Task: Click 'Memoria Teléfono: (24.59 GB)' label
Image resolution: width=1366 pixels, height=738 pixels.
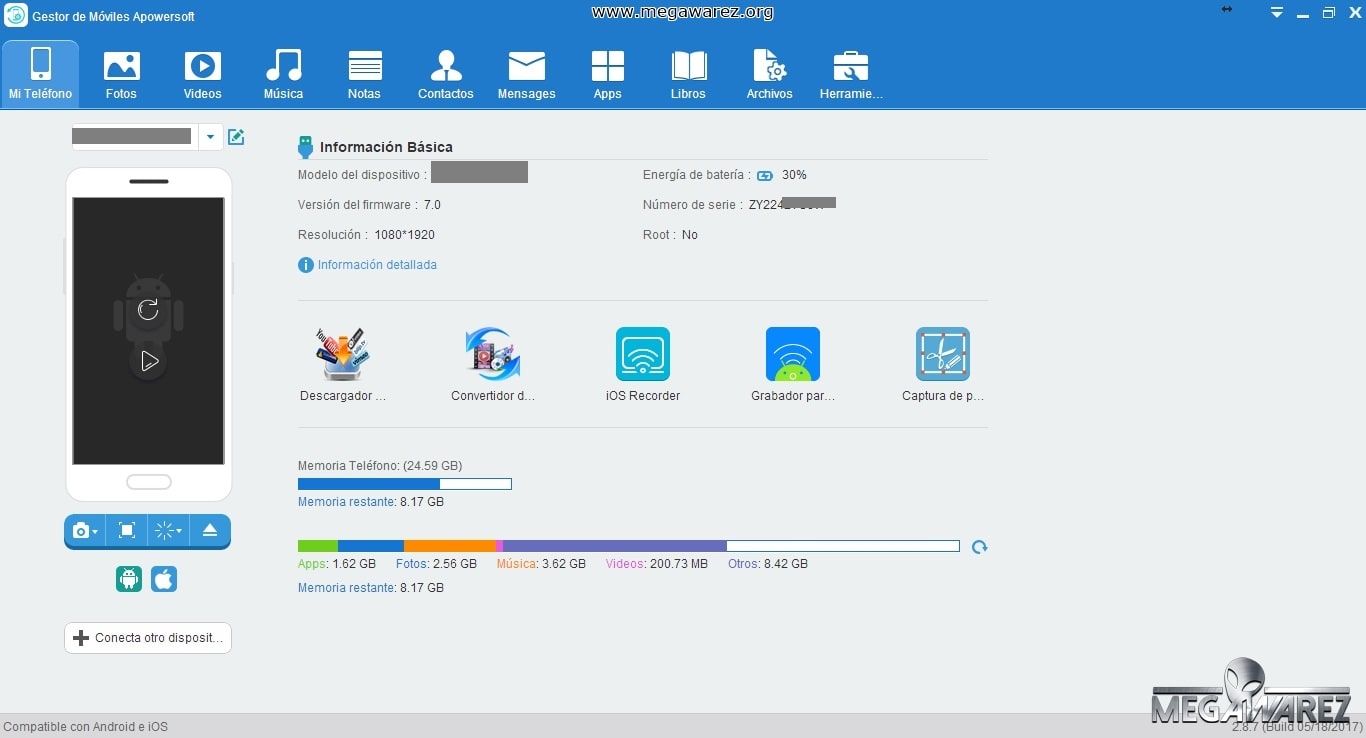Action: coord(380,466)
